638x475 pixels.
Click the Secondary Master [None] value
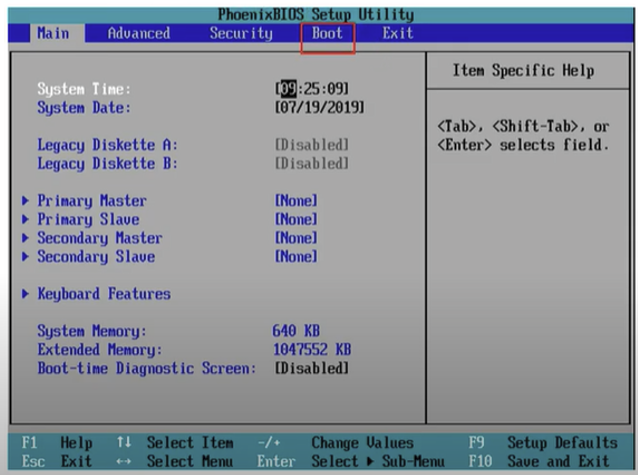[296, 238]
